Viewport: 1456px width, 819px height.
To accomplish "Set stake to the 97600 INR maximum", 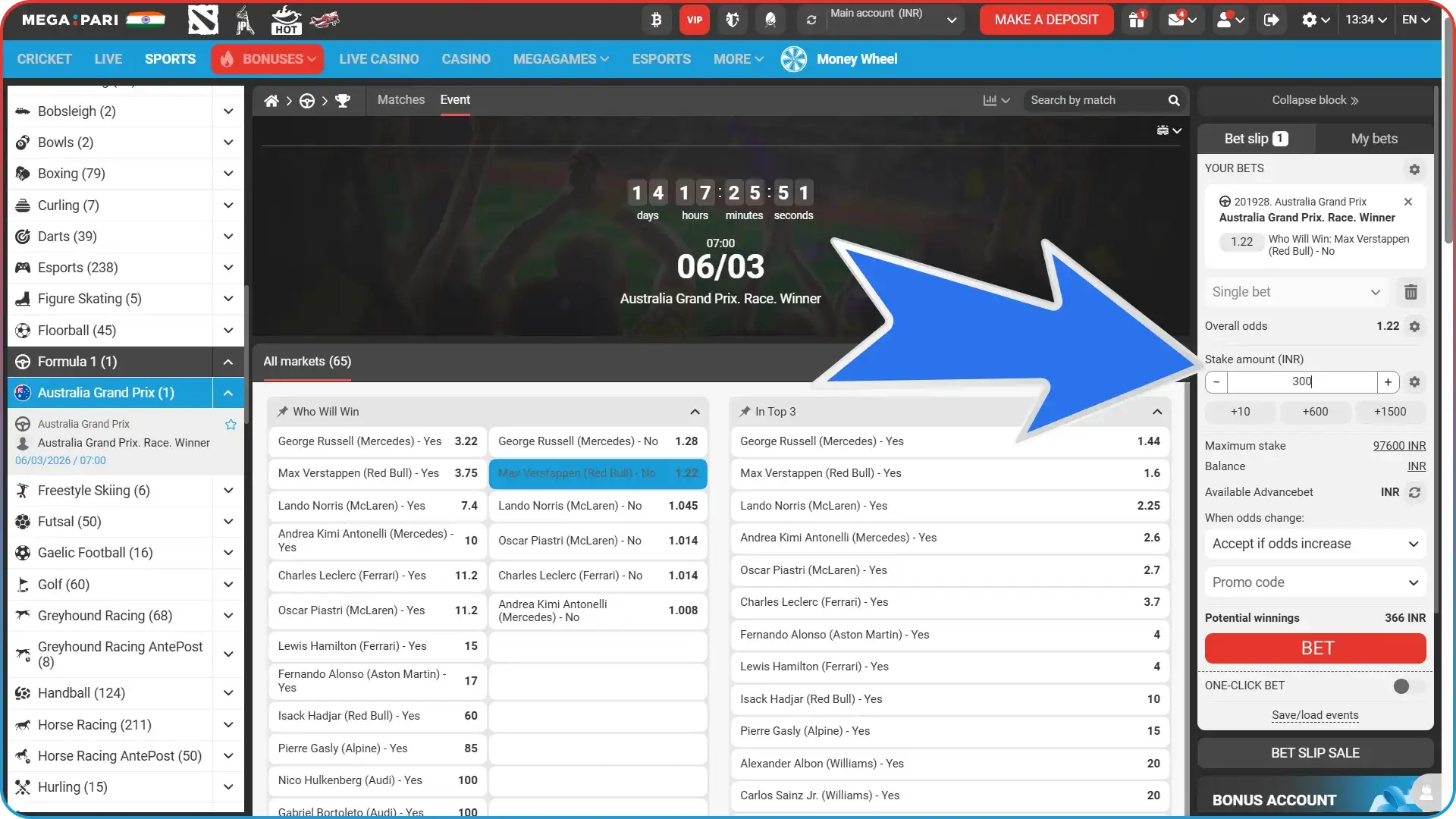I will 1399,446.
